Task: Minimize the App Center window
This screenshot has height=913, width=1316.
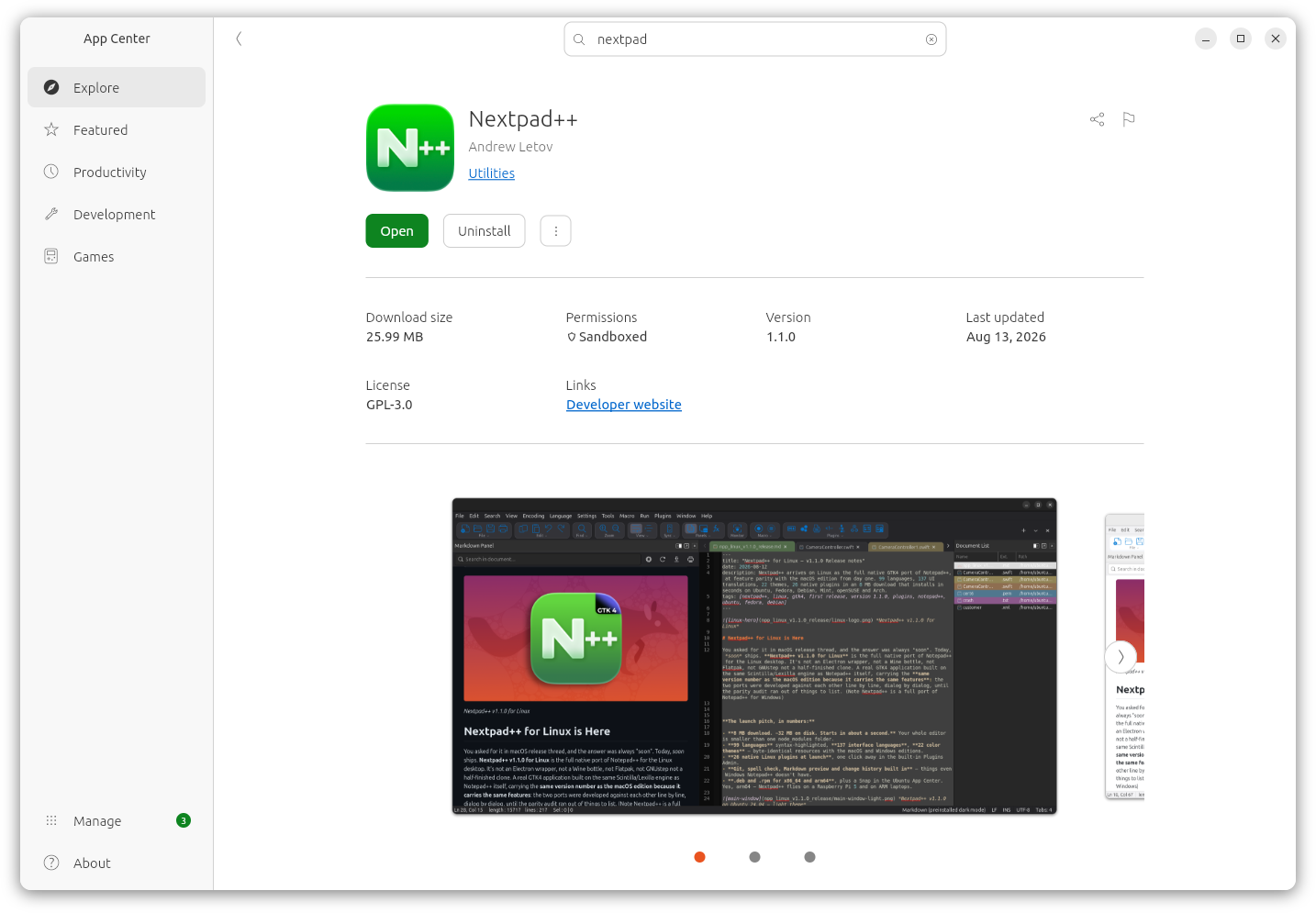Action: click(x=1206, y=39)
